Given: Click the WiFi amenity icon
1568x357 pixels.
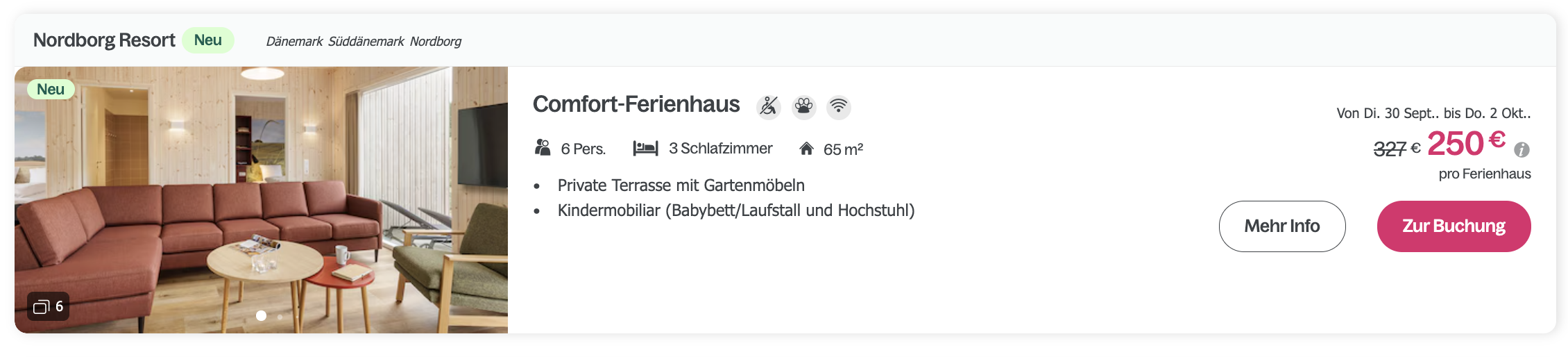Looking at the screenshot, I should point(839,106).
